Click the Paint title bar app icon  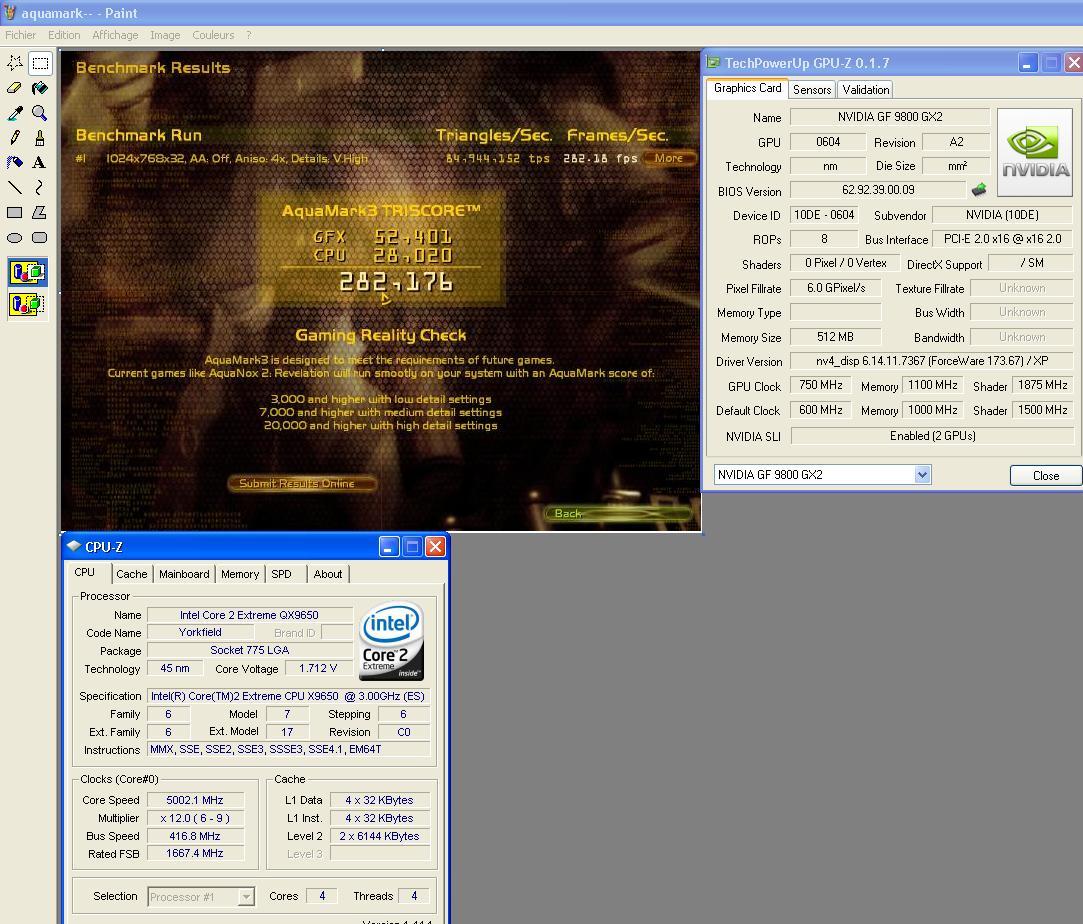point(10,13)
